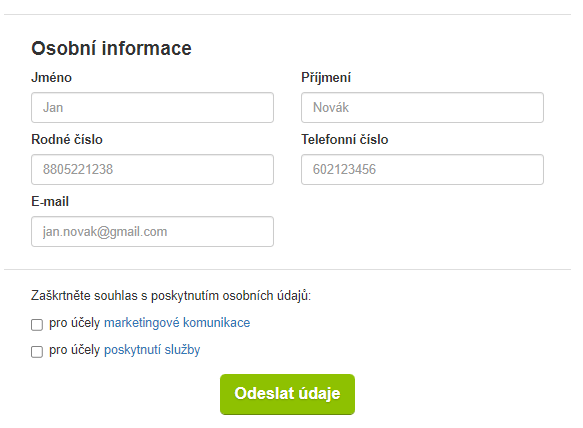Screen dimensions: 583x428
Task: Tick the poskytnutí služby consent checkbox
Action: [x=37, y=351]
